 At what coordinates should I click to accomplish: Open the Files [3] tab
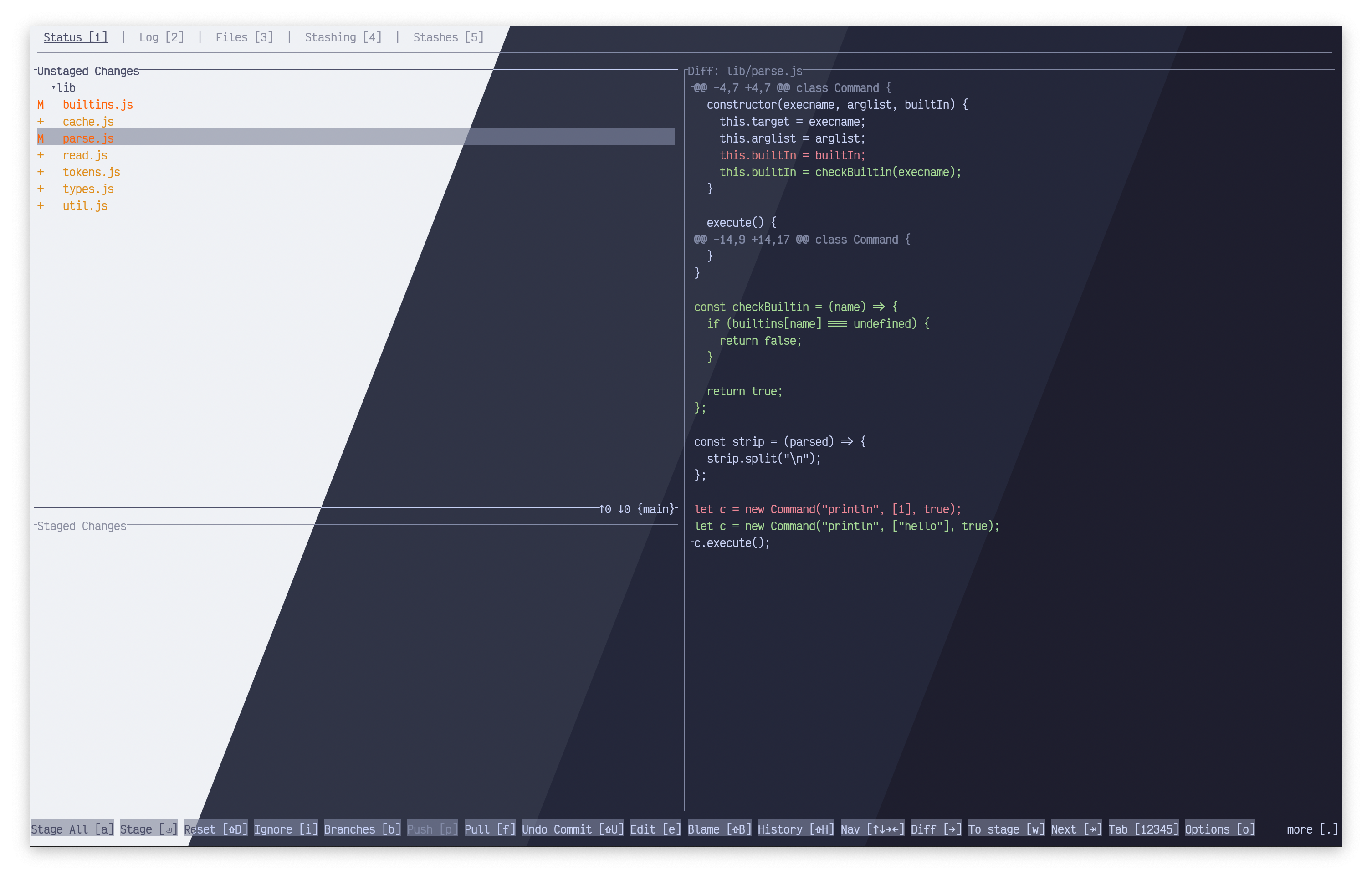[244, 37]
